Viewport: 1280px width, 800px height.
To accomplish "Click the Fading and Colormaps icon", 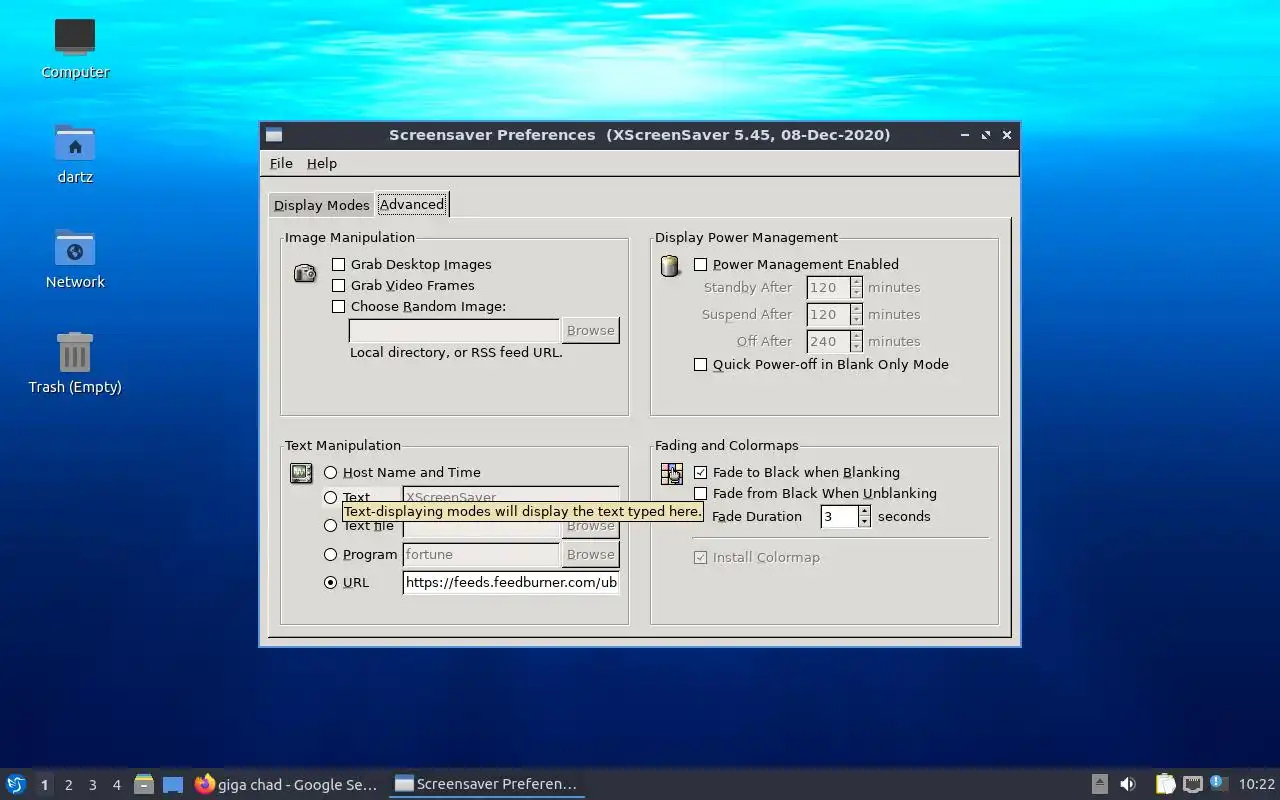I will tap(672, 474).
